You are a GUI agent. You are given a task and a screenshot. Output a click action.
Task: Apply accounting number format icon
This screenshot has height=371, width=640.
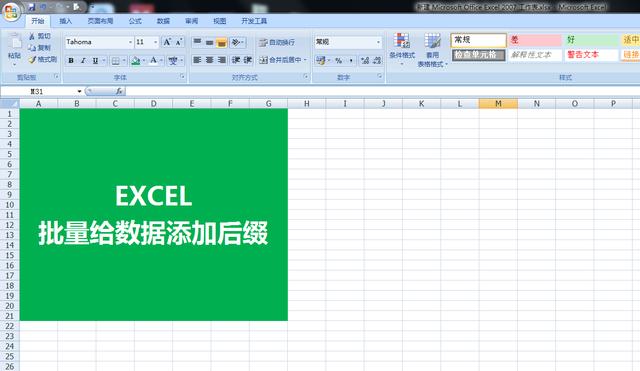[320, 60]
